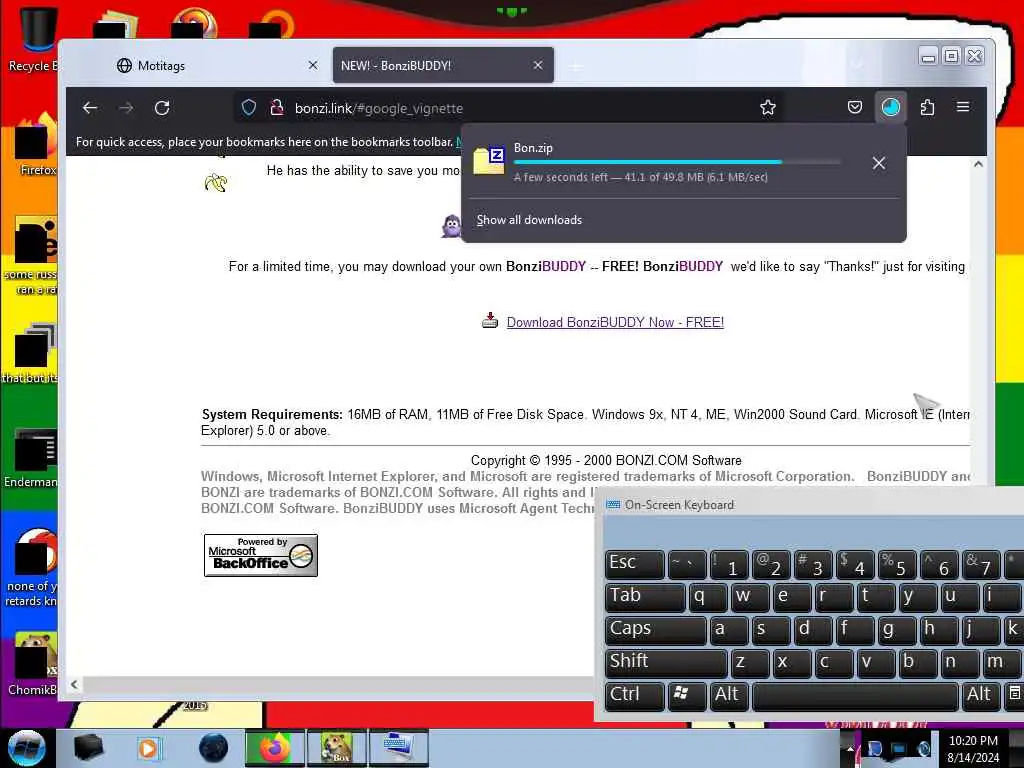
Task: Click the number 5 key on keyboard
Action: (x=897, y=564)
